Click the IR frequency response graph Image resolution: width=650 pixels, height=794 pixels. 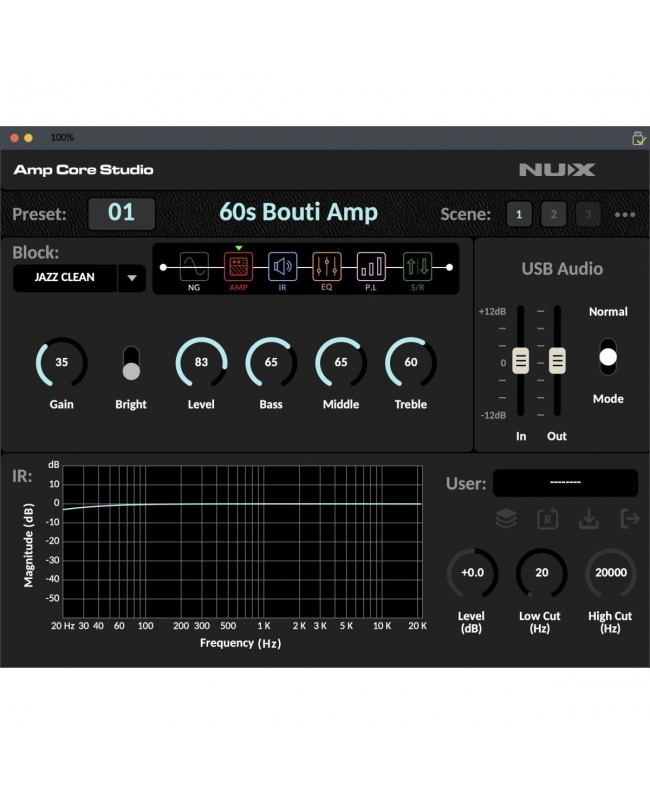coord(242,541)
